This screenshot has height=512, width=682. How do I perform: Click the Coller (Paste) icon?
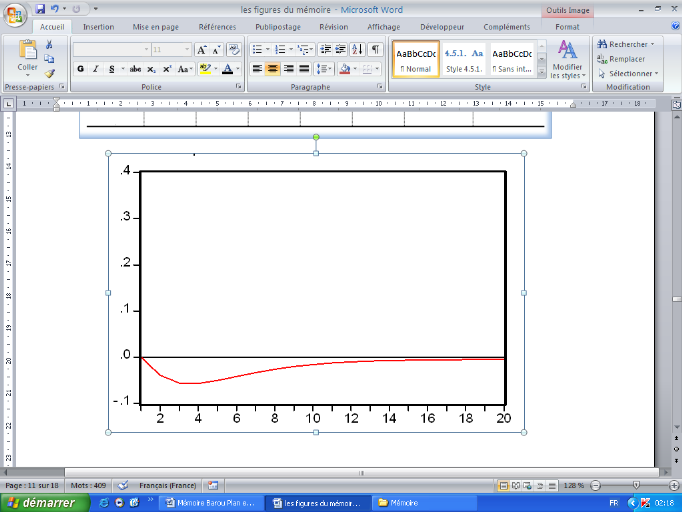(x=27, y=52)
